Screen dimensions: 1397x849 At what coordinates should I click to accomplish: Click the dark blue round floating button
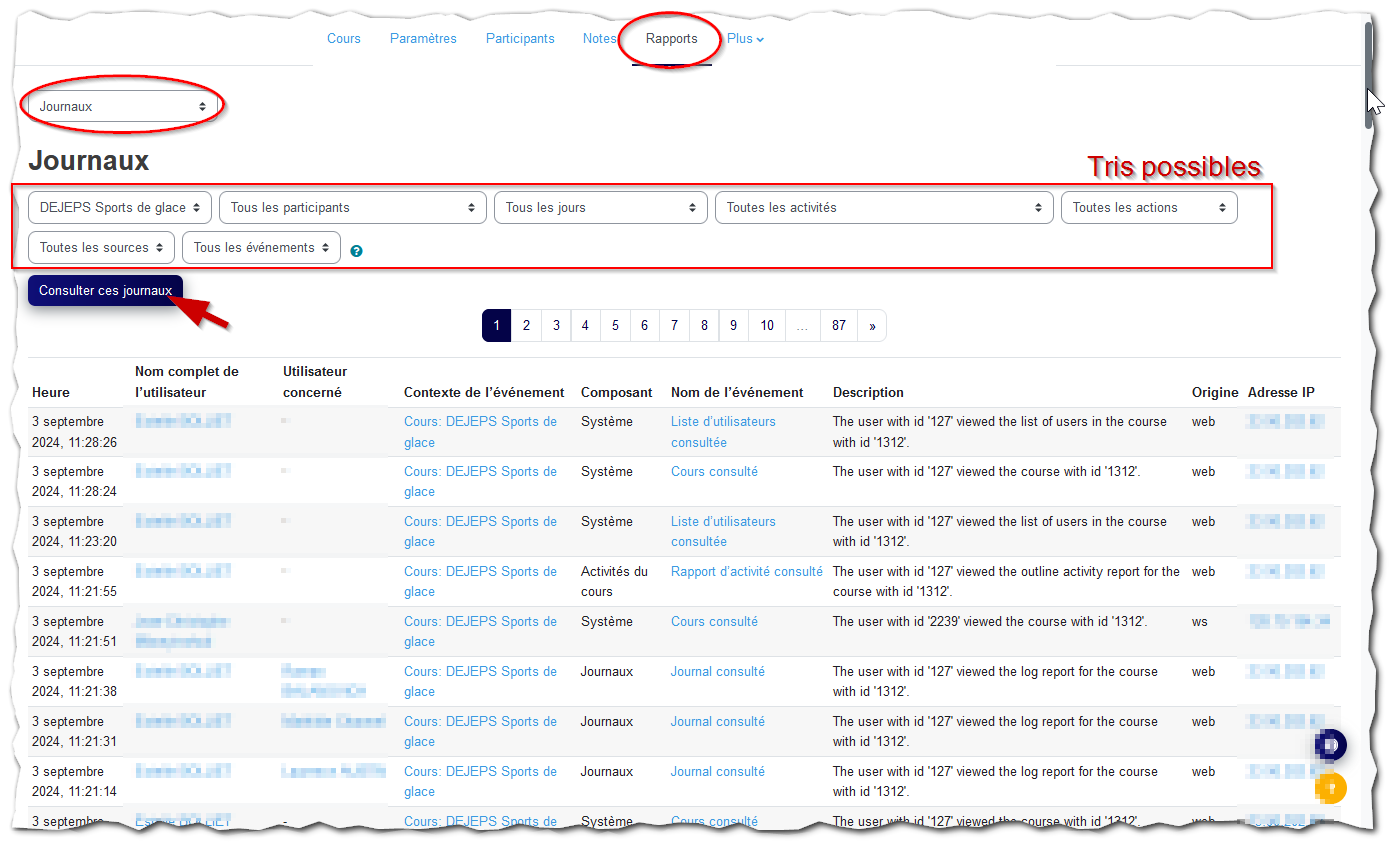click(1331, 745)
